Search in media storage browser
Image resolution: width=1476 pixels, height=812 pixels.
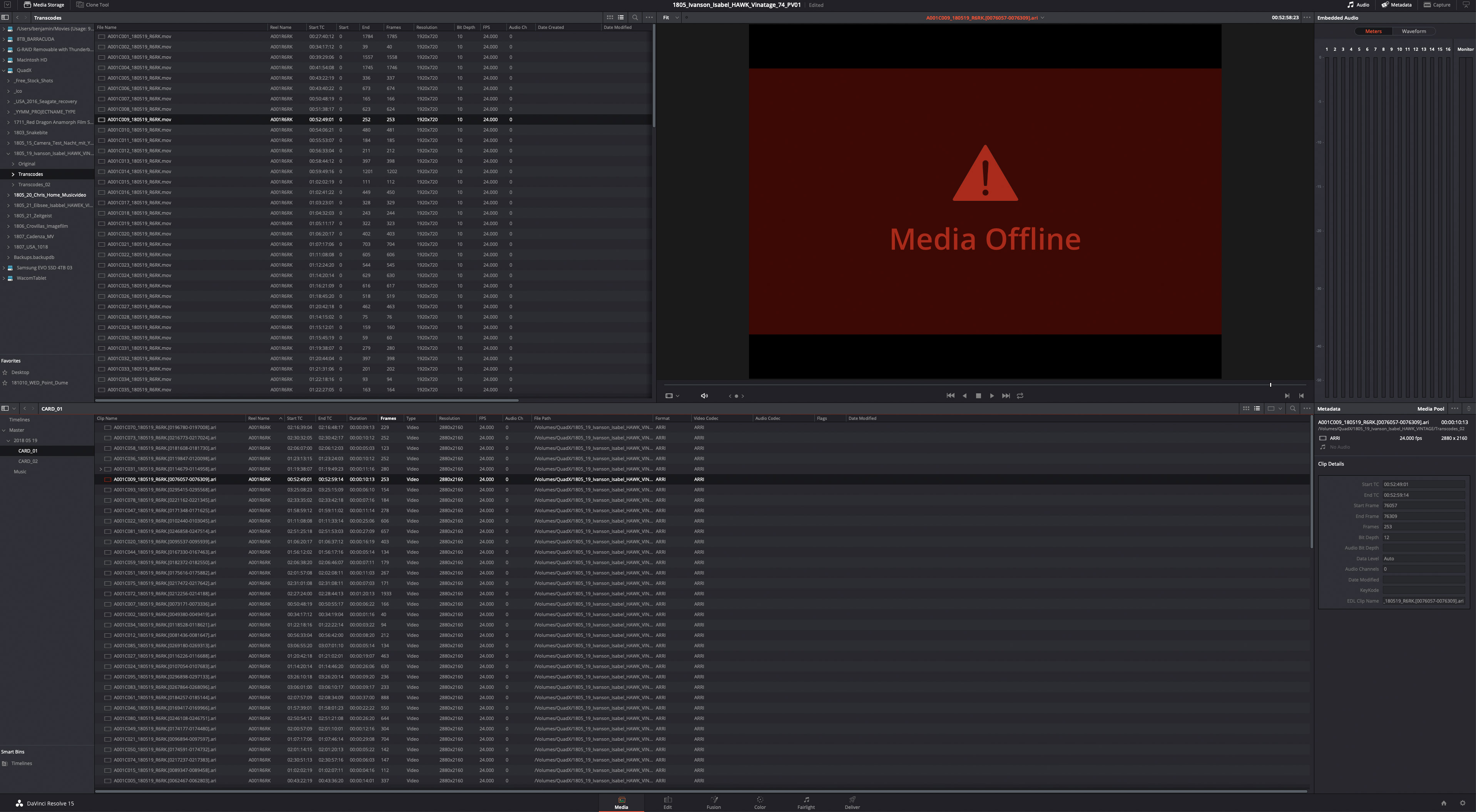click(x=635, y=18)
